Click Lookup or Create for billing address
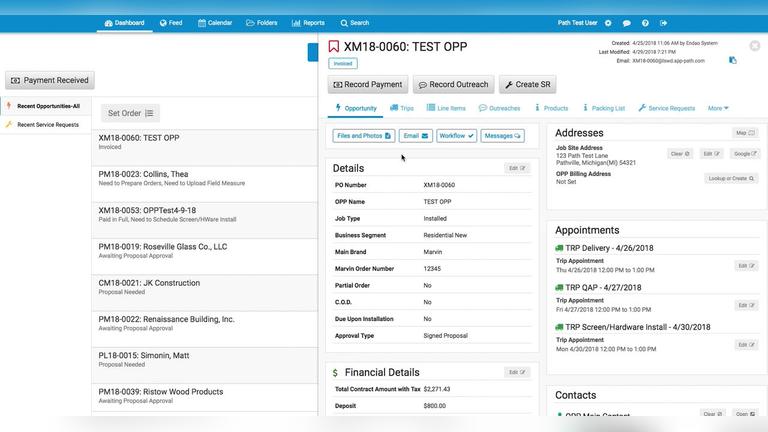 tap(731, 178)
